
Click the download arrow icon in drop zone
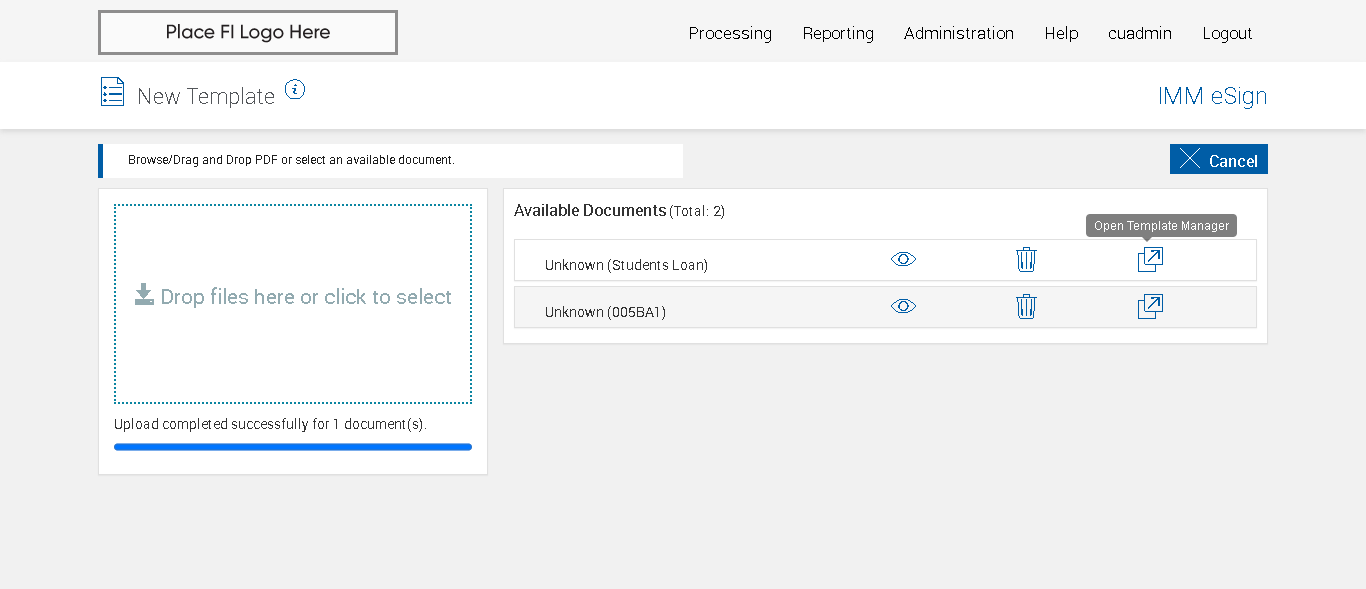145,295
